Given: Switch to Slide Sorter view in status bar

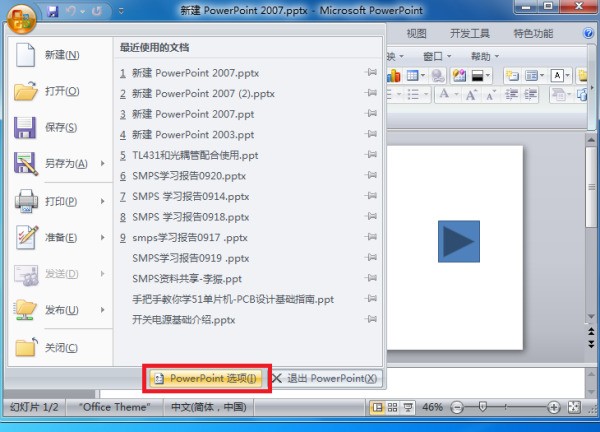Looking at the screenshot, I should 393,408.
